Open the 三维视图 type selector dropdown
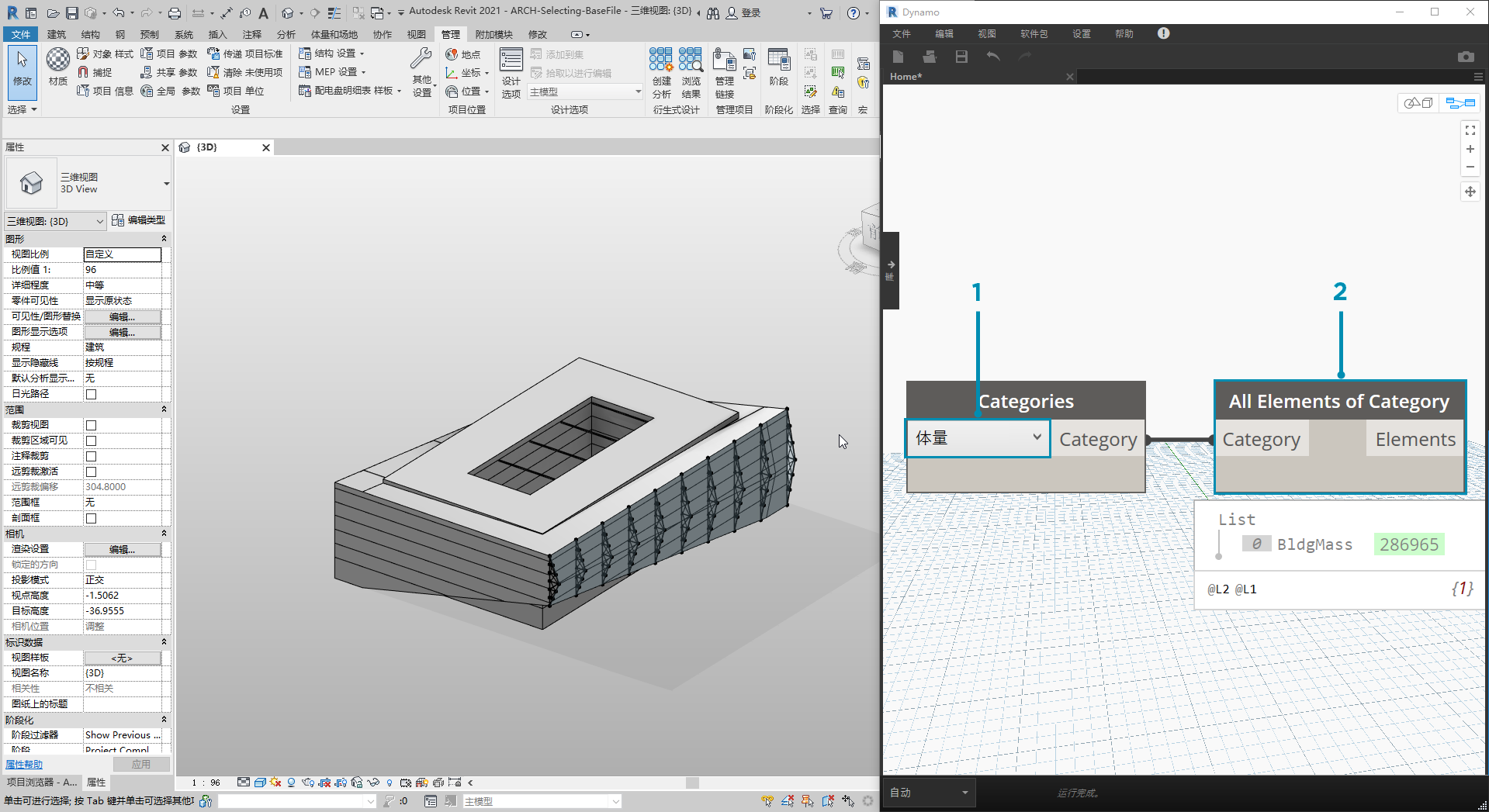Screen dimensions: 1489x812 coord(88,183)
